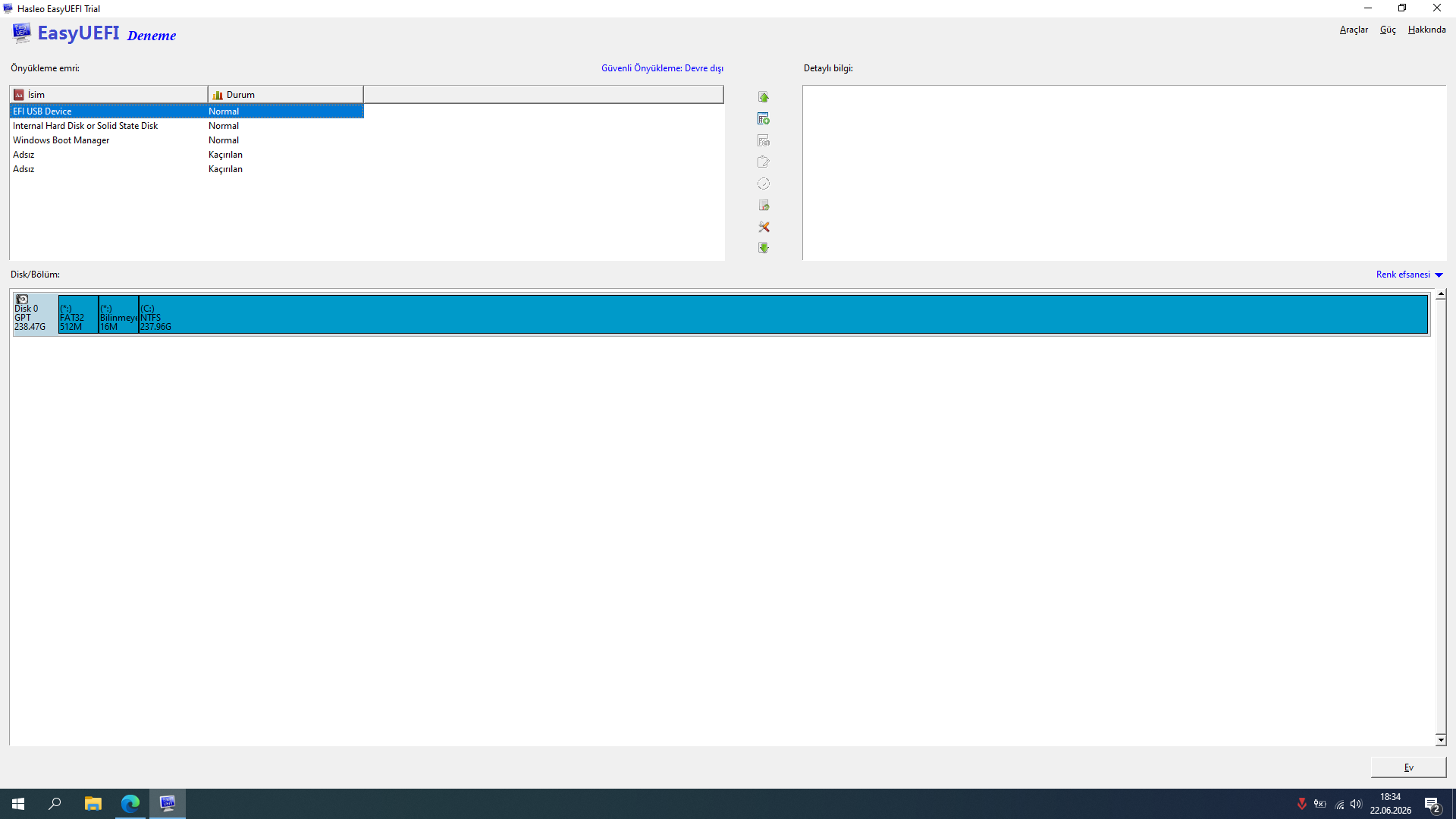The width and height of the screenshot is (1456, 819).
Task: Click the Deneme trial label
Action: click(x=152, y=36)
